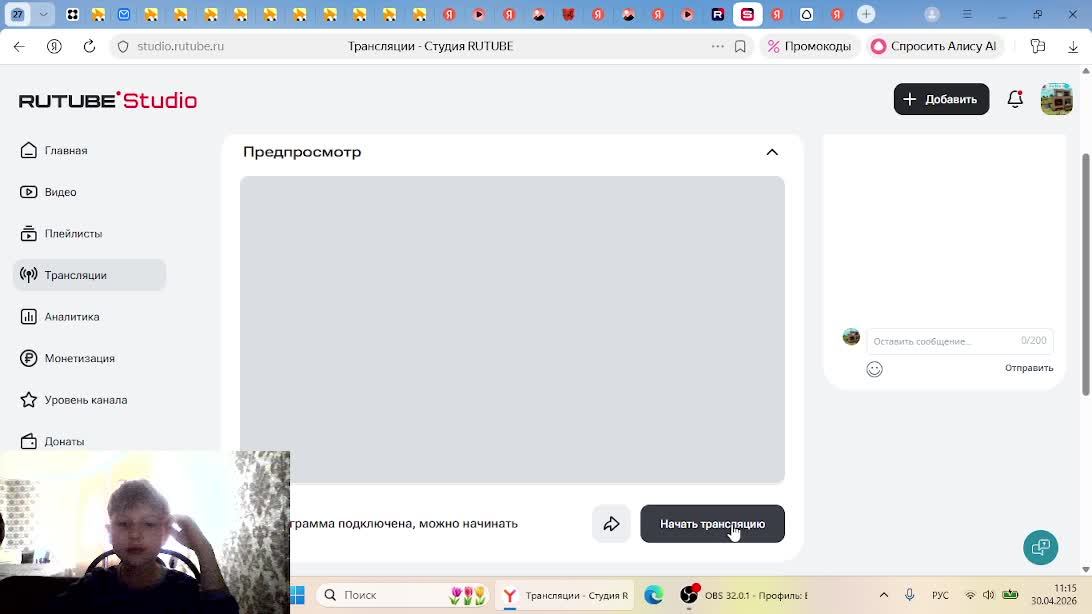
Task: Switch the РУС keyboard language indicator
Action: tap(940, 595)
